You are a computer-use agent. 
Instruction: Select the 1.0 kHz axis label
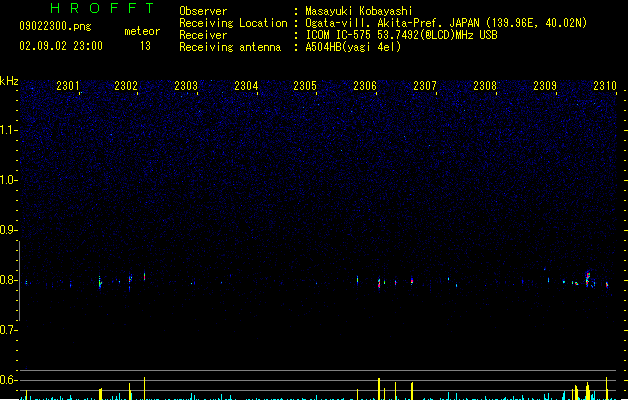tap(8, 180)
